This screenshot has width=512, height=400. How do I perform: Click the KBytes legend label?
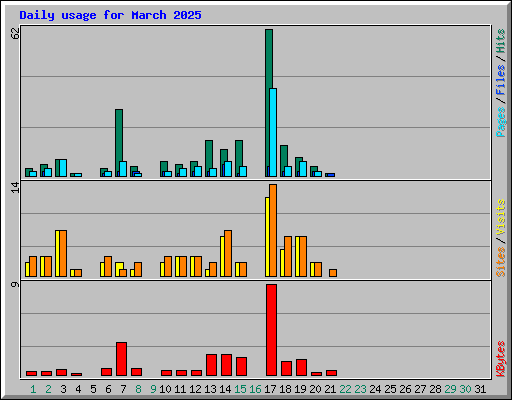tap(501, 359)
